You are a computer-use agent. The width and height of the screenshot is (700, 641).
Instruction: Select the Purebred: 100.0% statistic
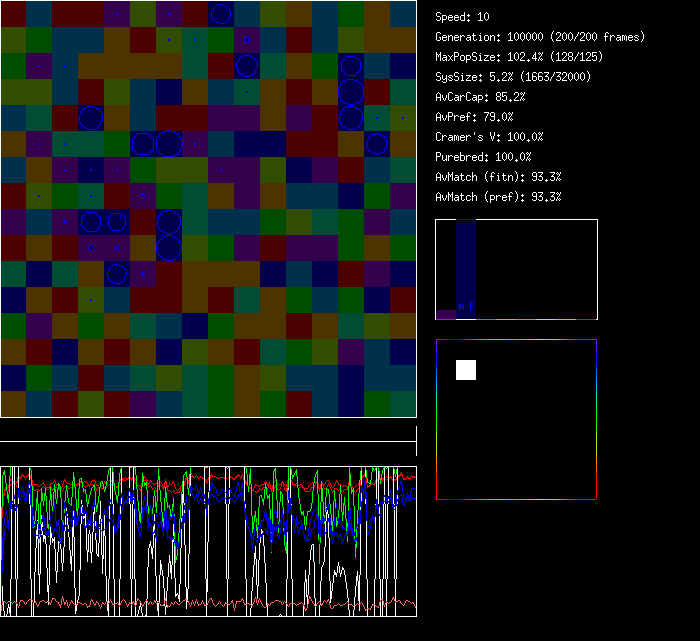pos(484,157)
